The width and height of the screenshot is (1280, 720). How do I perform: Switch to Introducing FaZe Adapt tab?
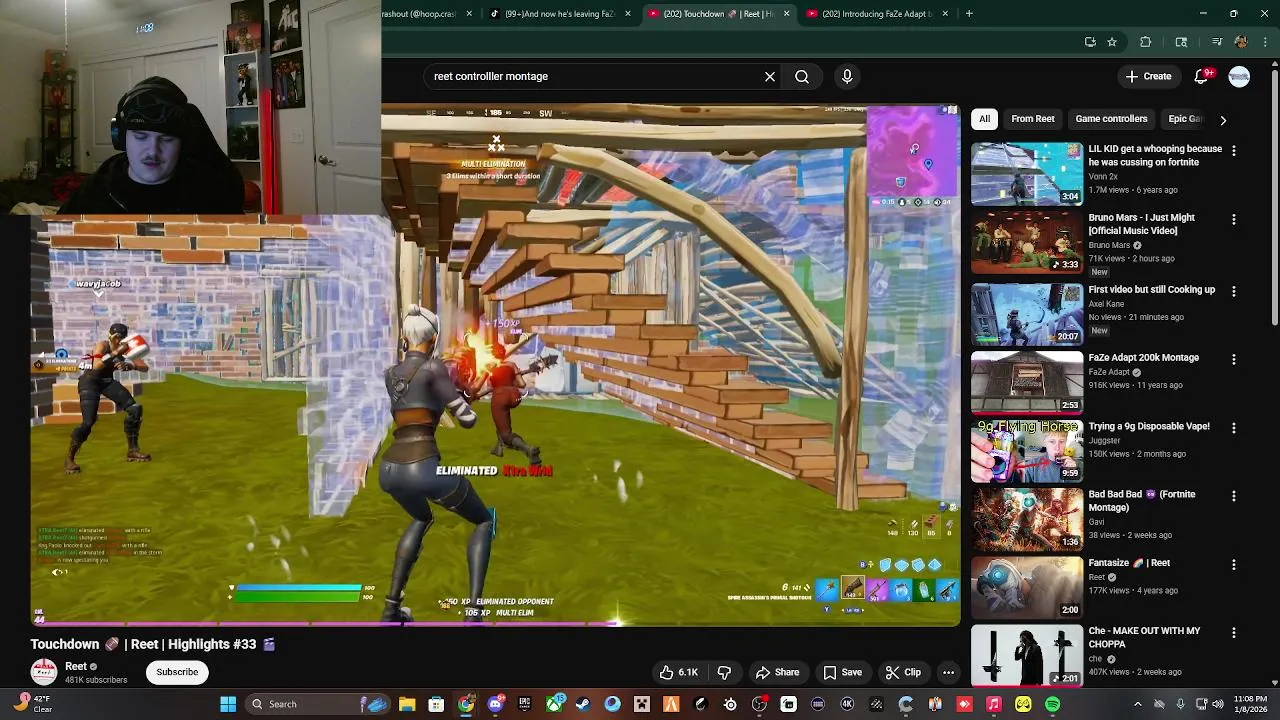coord(877,14)
